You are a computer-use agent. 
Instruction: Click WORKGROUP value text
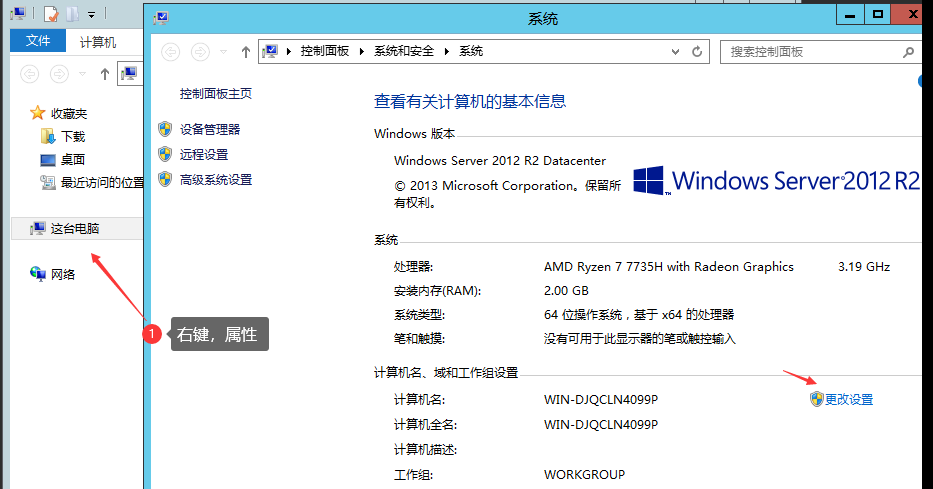pyautogui.click(x=584, y=475)
